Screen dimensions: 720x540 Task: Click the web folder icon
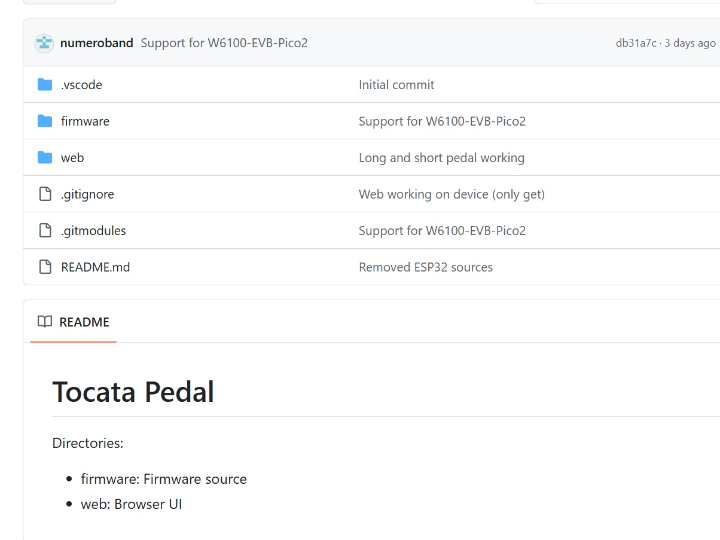45,158
